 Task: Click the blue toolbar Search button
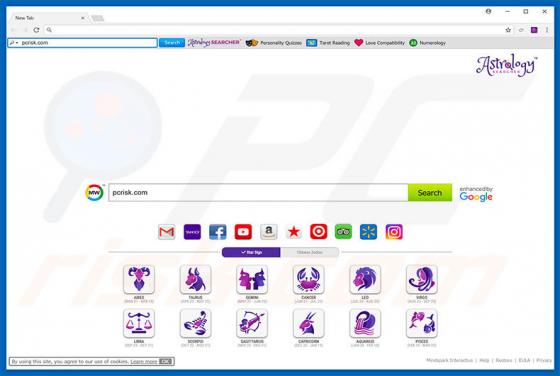(172, 42)
